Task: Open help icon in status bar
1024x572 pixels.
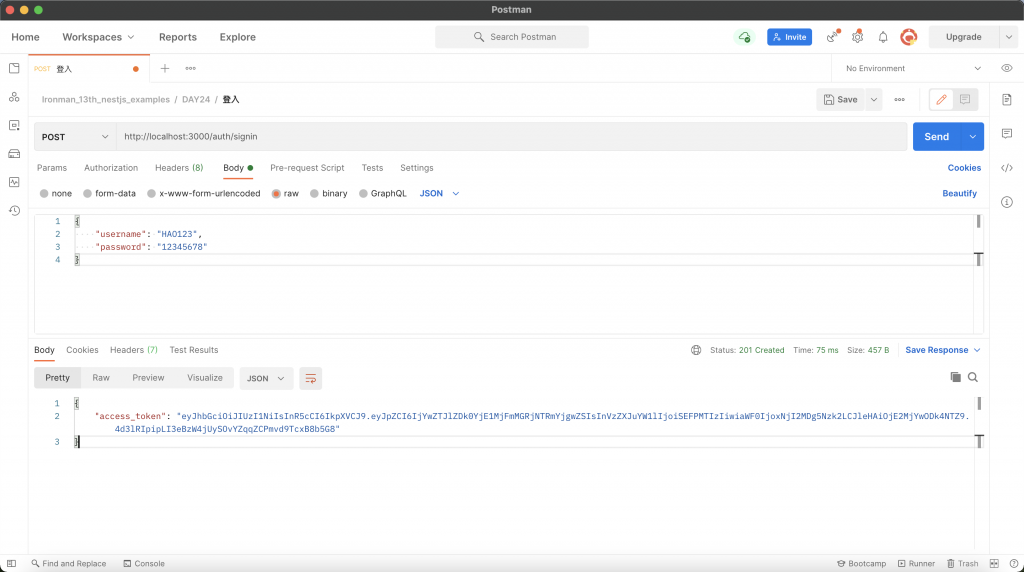Action: coord(1014,564)
